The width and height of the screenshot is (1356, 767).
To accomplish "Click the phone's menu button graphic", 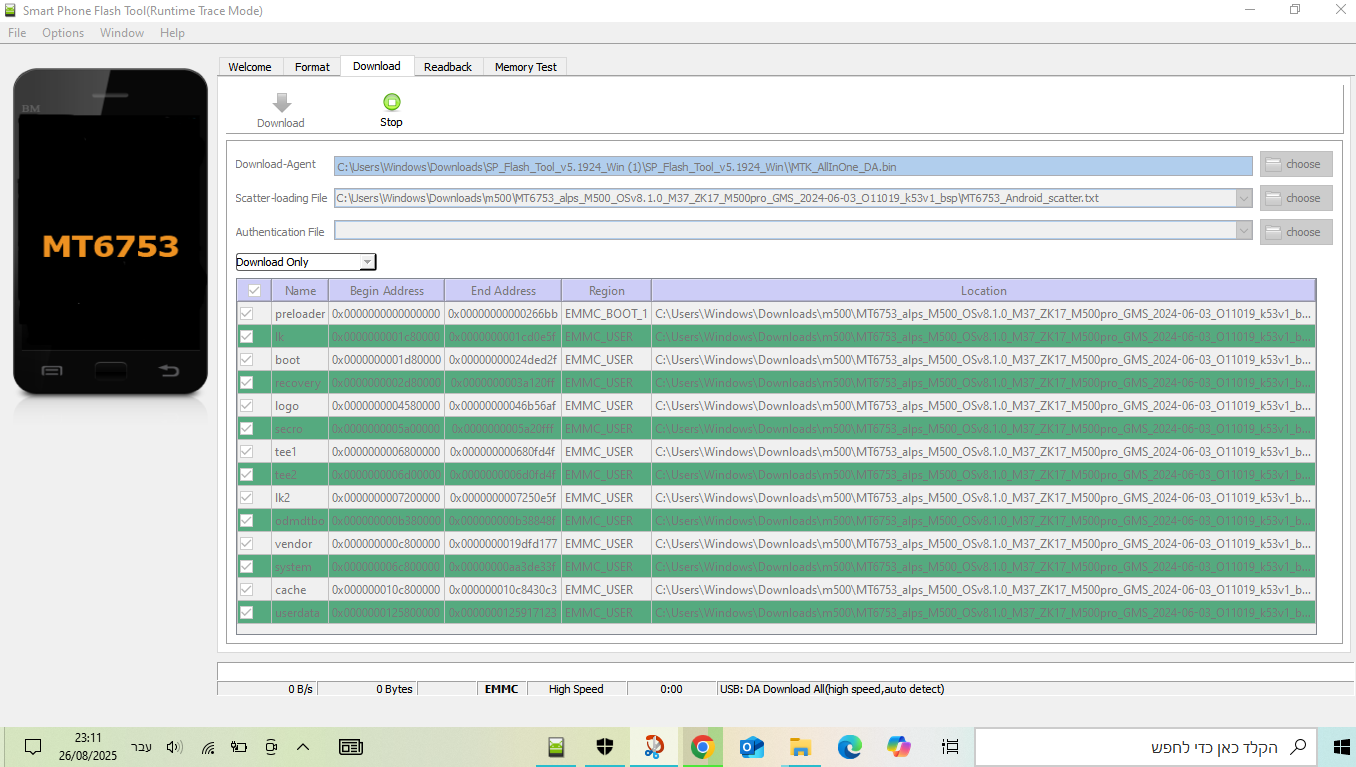I will 52,371.
